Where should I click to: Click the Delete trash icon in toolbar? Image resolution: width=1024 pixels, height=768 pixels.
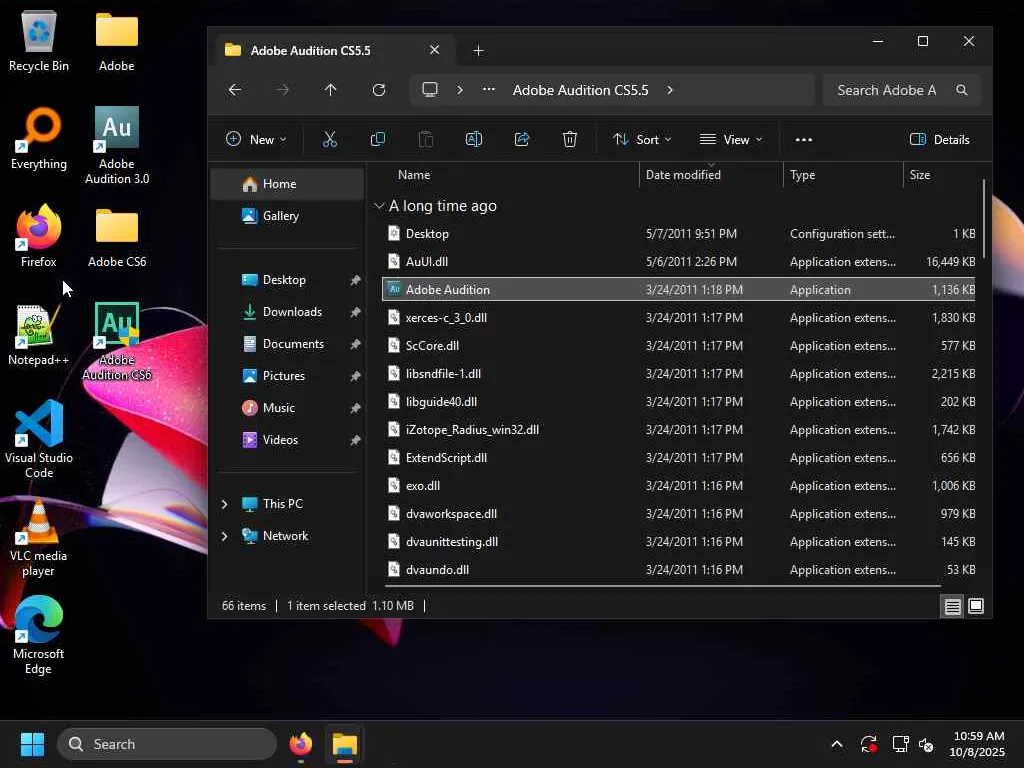click(569, 139)
